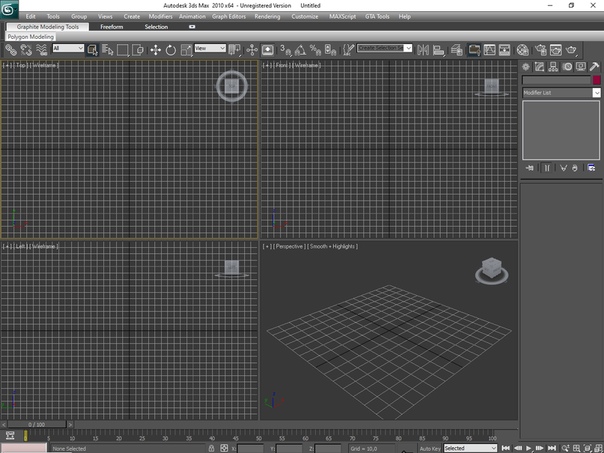The height and width of the screenshot is (453, 604).
Task: Open Schematic View from main toolbar
Action: 505,50
